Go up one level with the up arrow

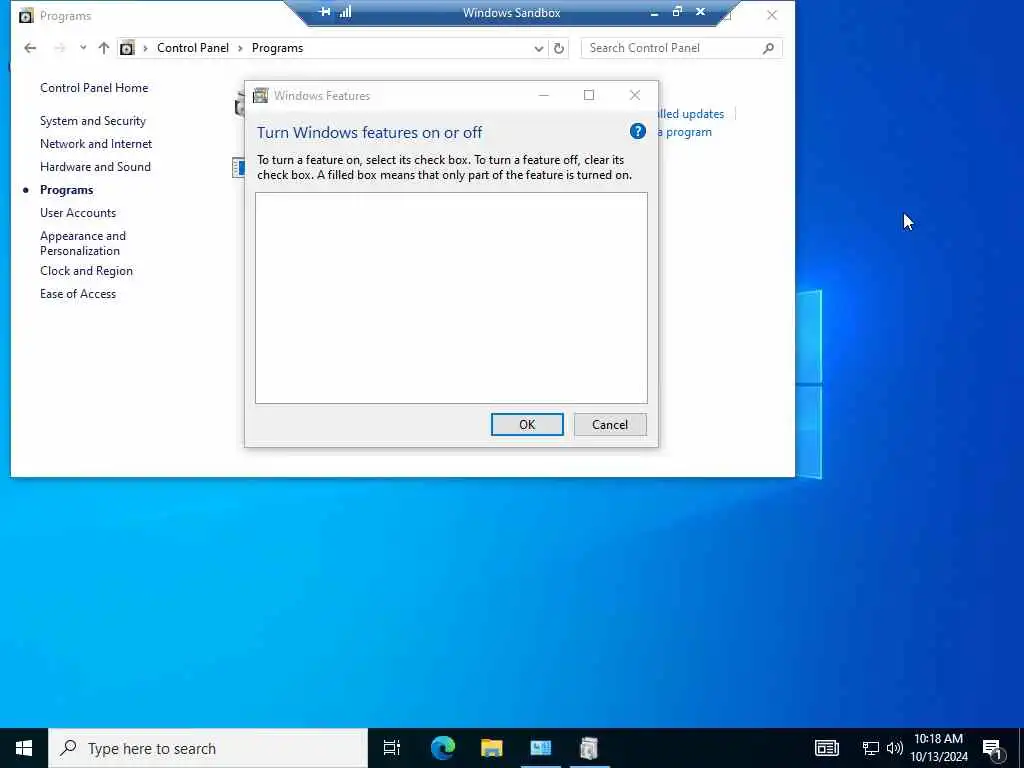103,48
